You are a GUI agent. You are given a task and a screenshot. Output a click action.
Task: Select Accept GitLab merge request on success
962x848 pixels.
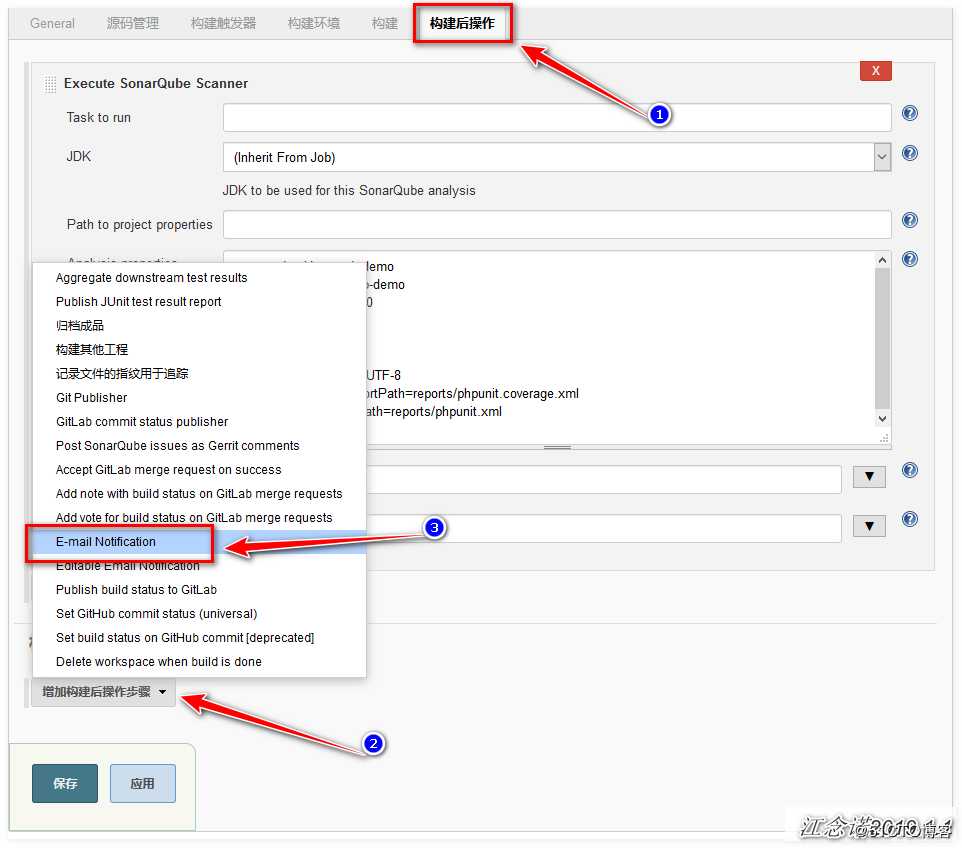199,469
